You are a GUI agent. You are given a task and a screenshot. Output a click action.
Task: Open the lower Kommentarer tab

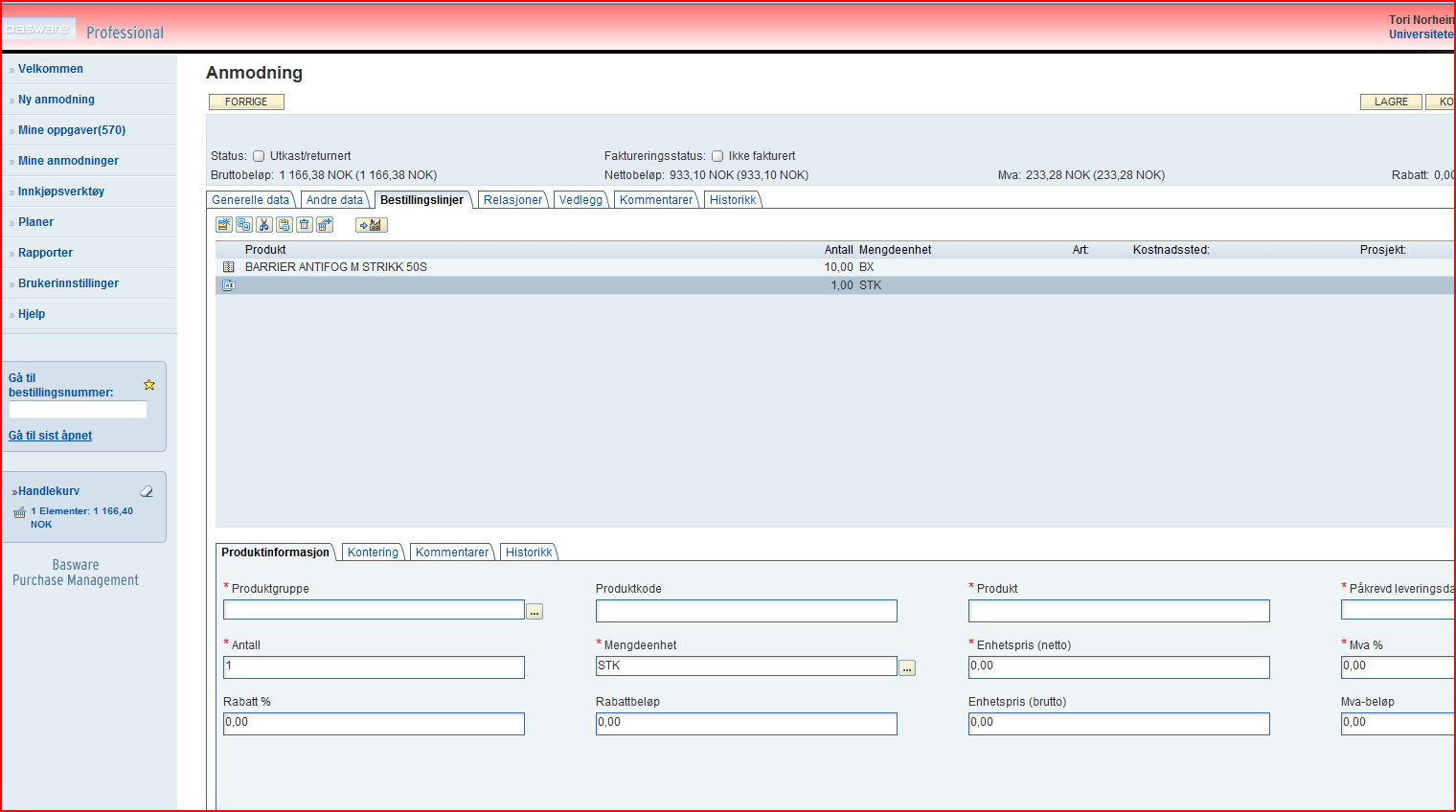452,553
